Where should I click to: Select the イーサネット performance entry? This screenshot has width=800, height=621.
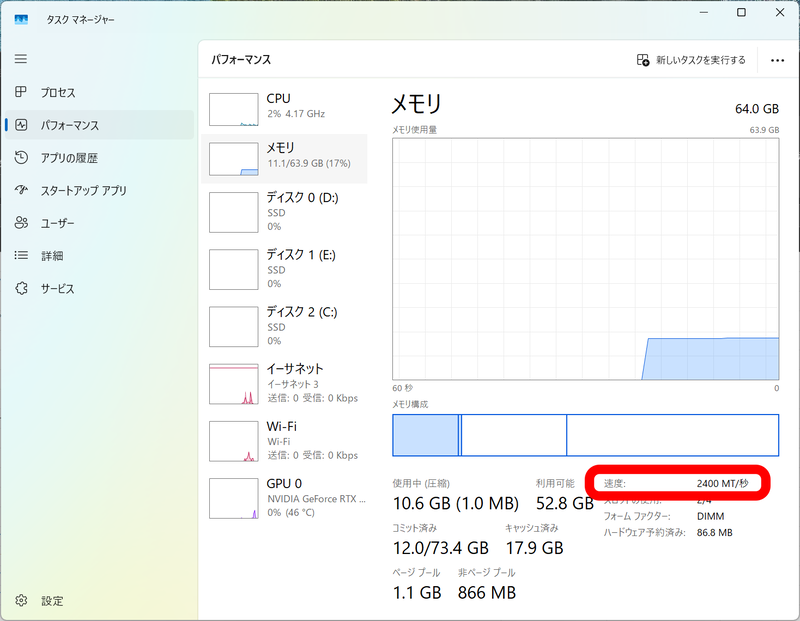point(284,383)
